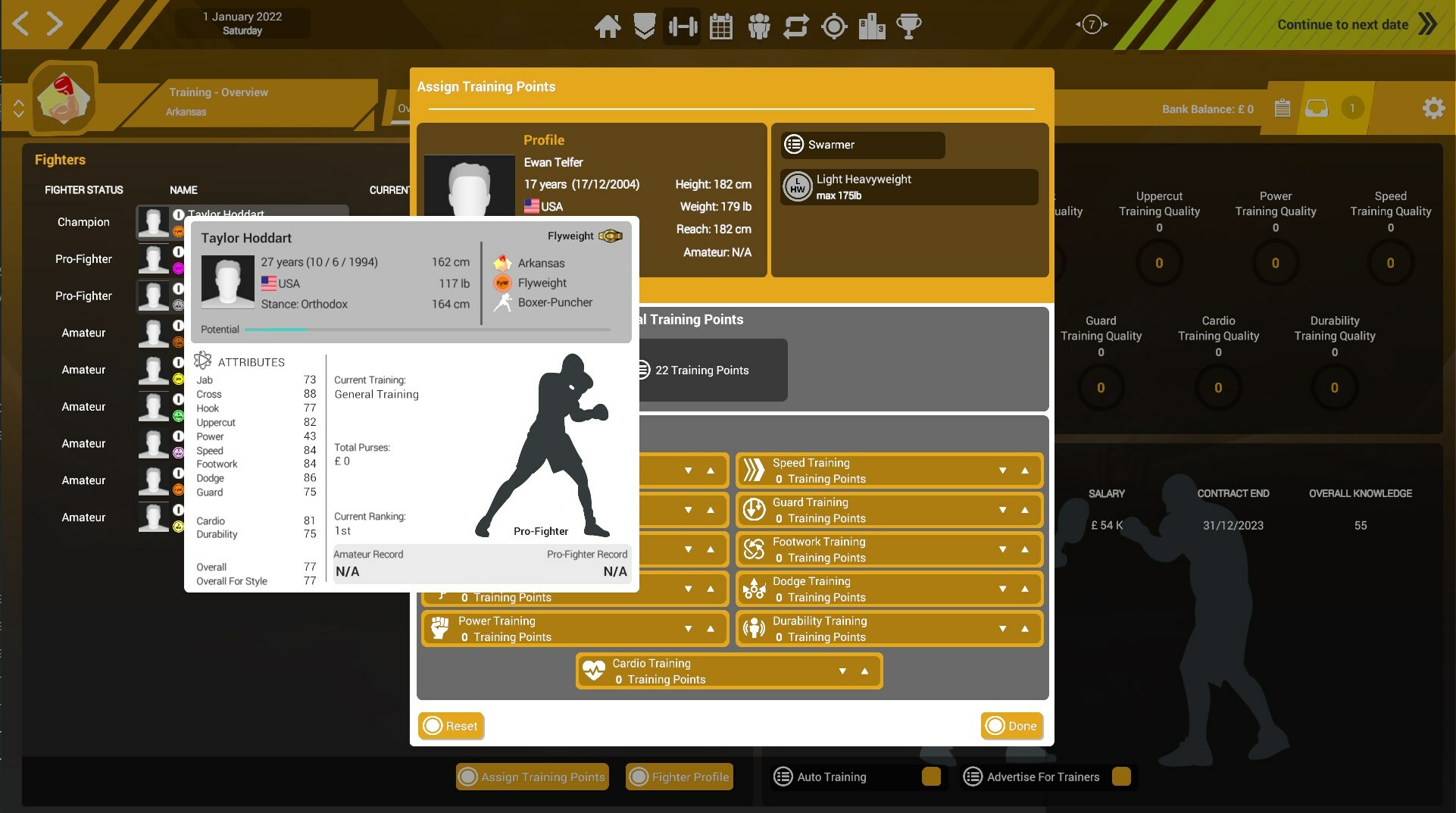The image size is (1456, 813).
Task: Increase Dodge Training points
Action: (x=1025, y=589)
